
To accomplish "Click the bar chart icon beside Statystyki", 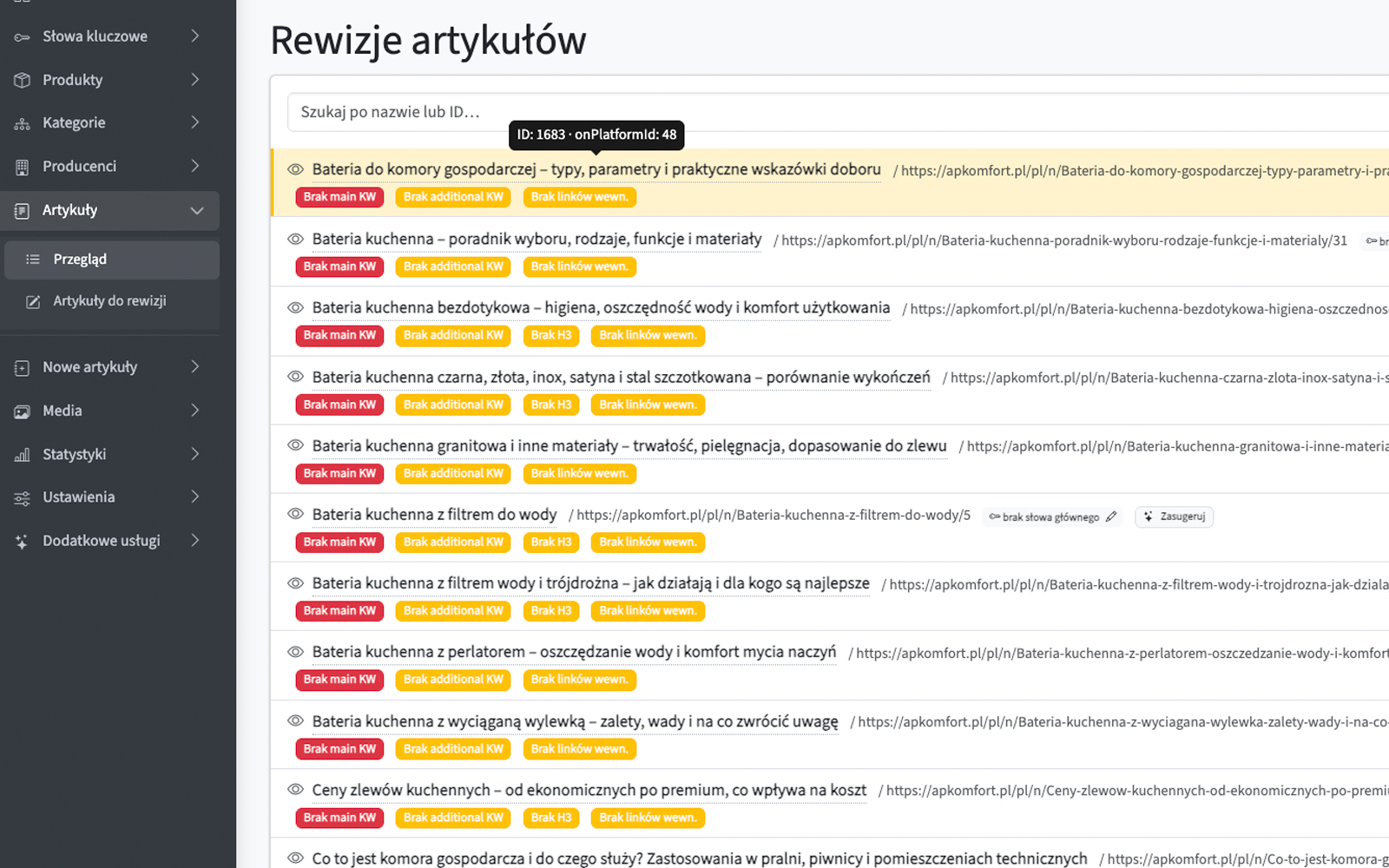I will pos(22,455).
